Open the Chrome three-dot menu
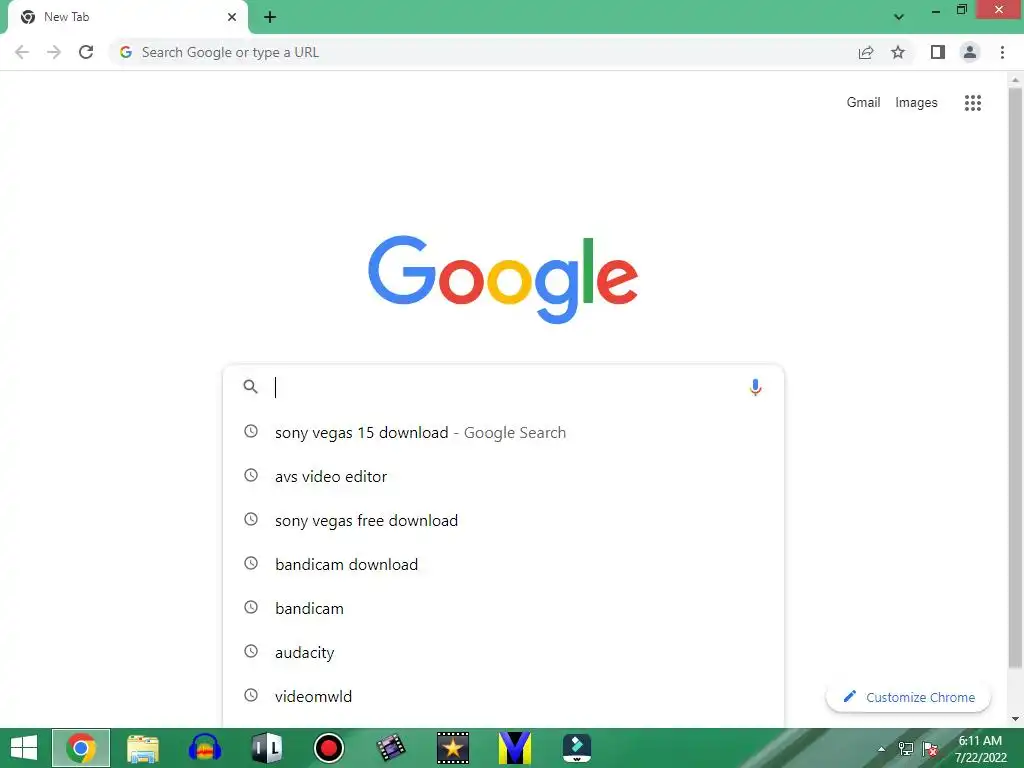1024x768 pixels. pos(1002,52)
